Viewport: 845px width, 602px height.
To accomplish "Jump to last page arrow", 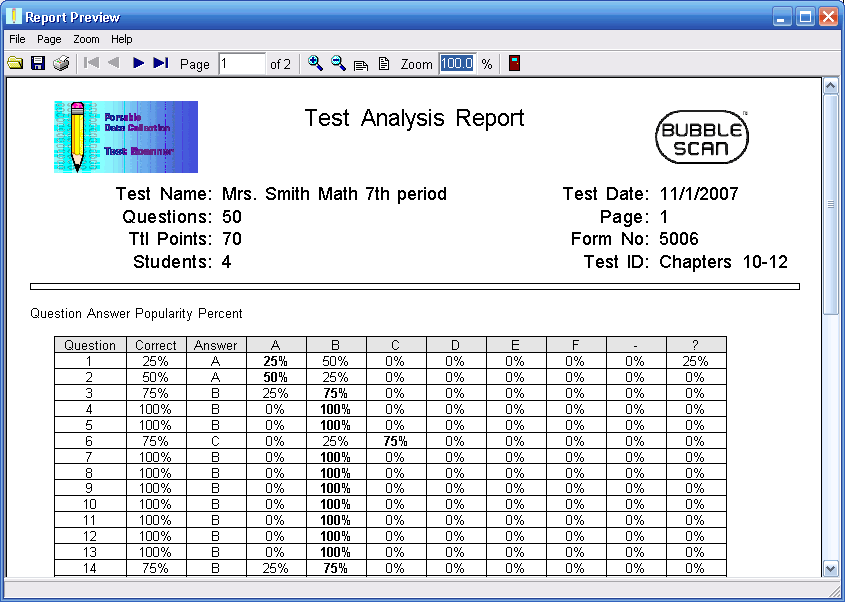I will 161,63.
